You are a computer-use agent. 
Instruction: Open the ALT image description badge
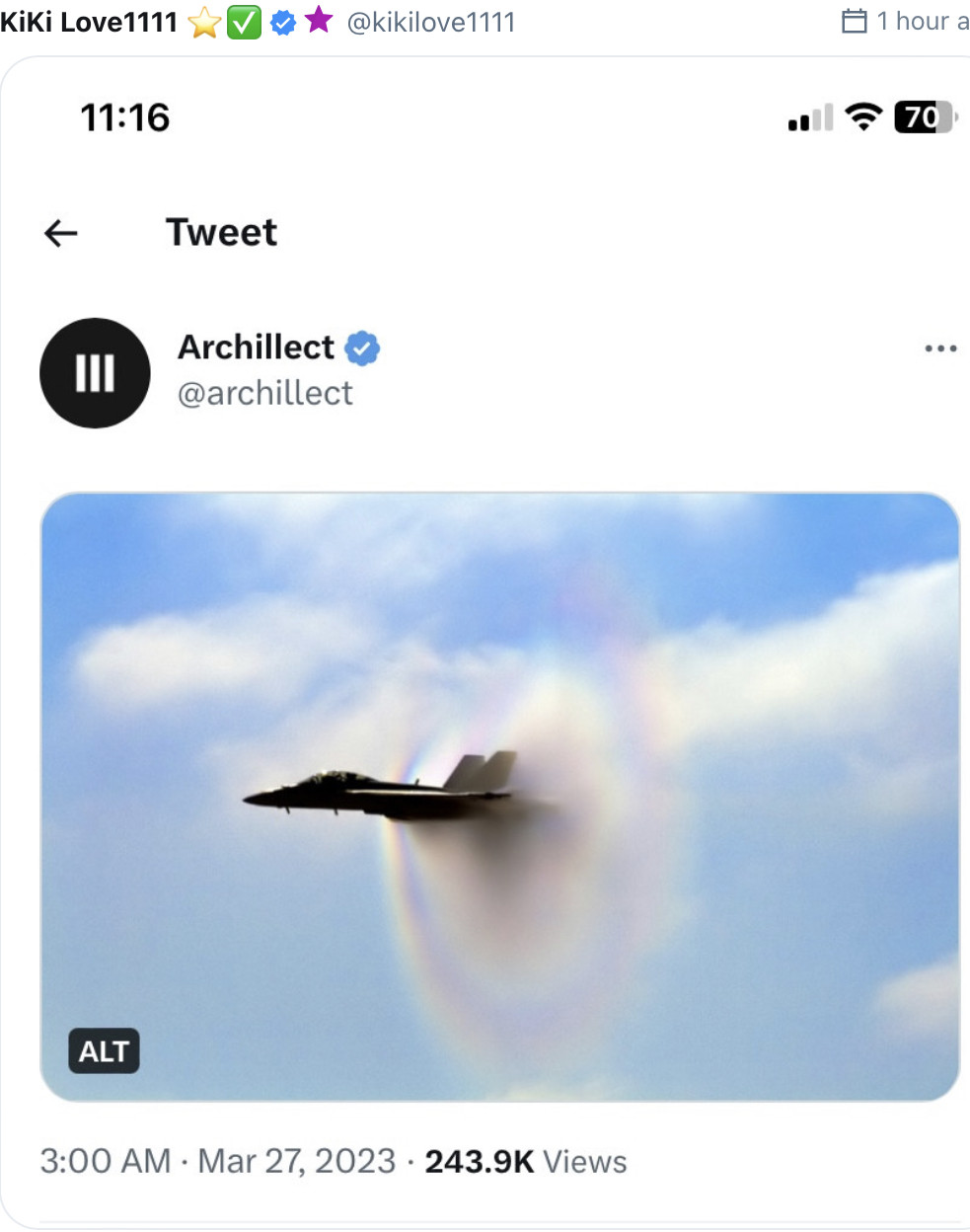tap(104, 1050)
